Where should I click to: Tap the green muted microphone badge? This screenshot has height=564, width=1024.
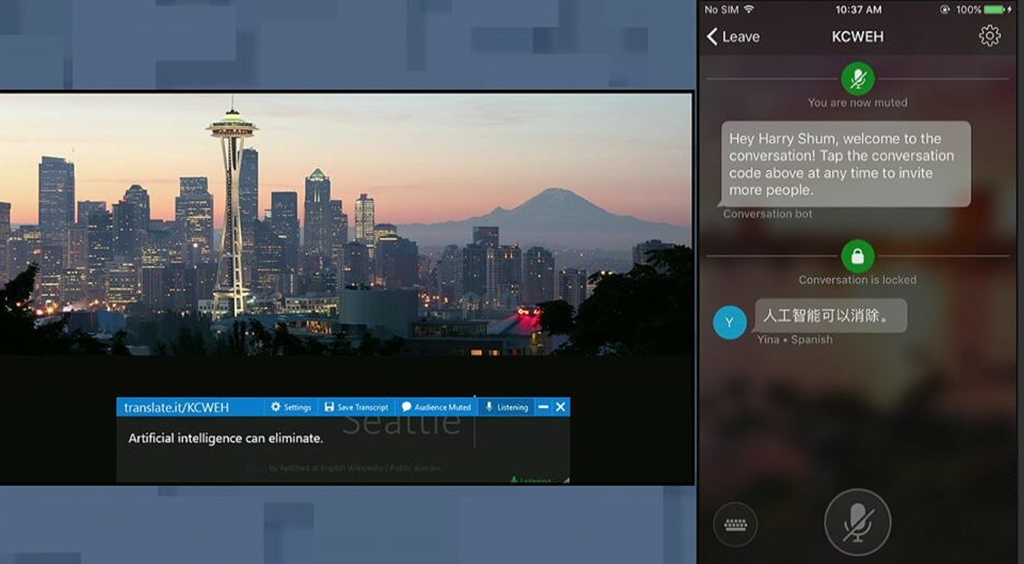pyautogui.click(x=857, y=79)
